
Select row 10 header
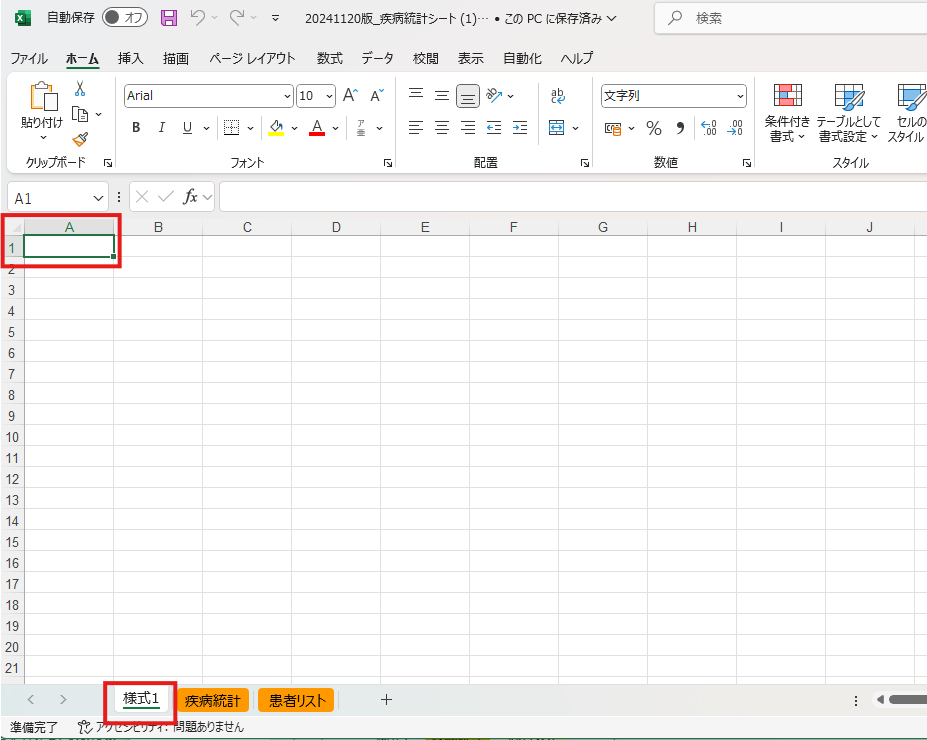(x=12, y=437)
